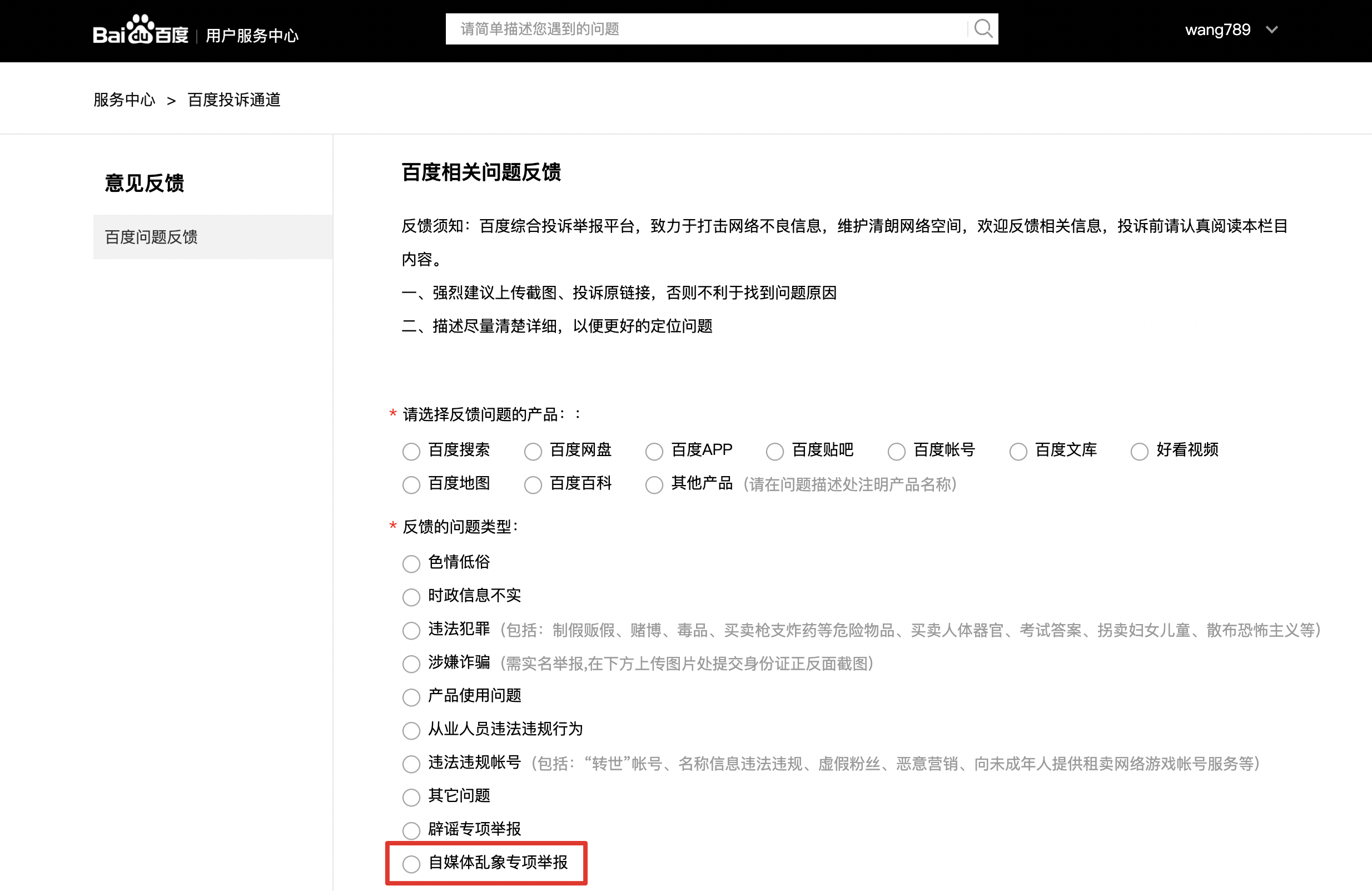Click the wang789 username
This screenshot has width=1372, height=891.
tap(1217, 30)
